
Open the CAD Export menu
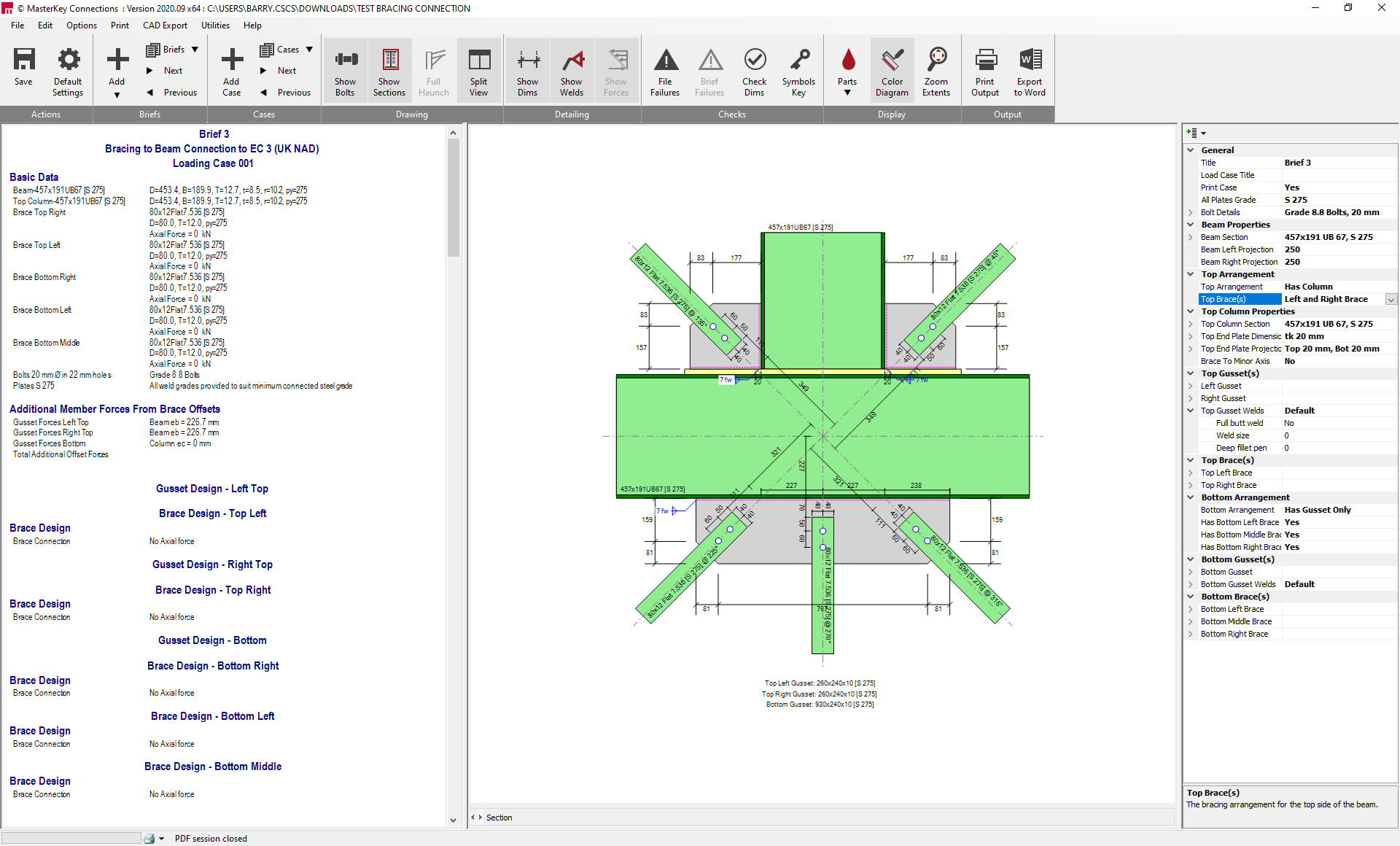coord(165,25)
